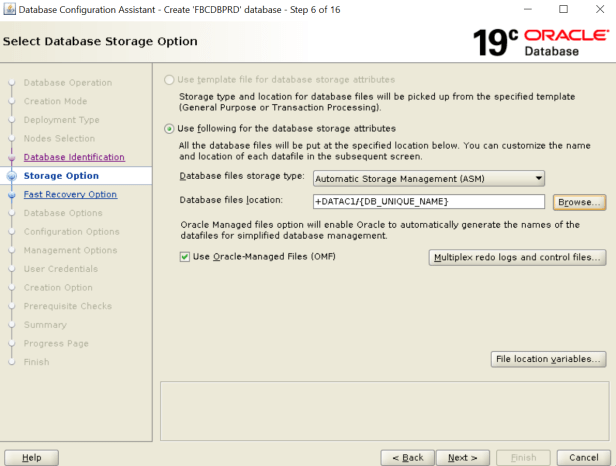
Task: Select Storage Option in the step list
Action: coord(61,176)
